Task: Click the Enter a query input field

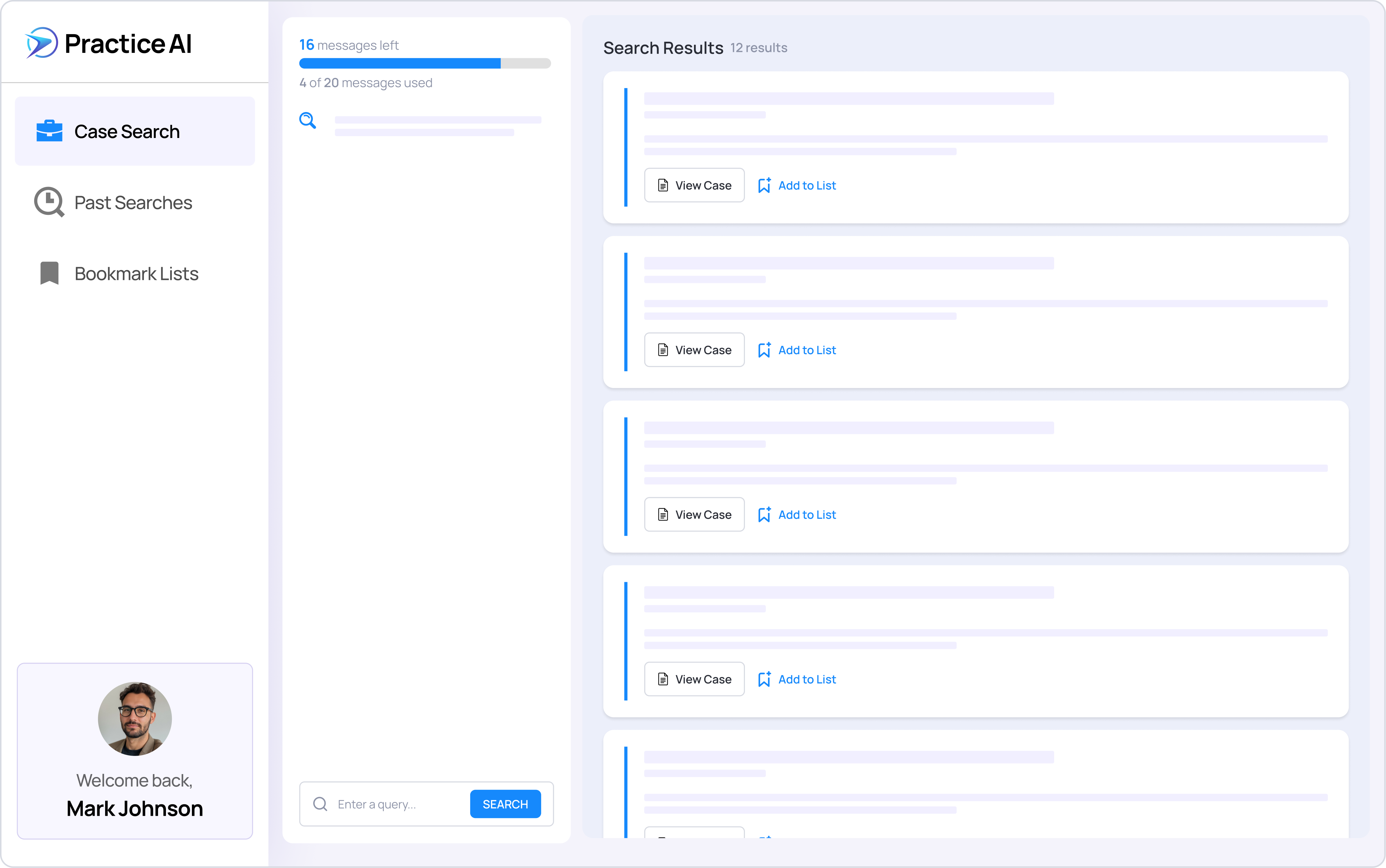Action: point(396,804)
